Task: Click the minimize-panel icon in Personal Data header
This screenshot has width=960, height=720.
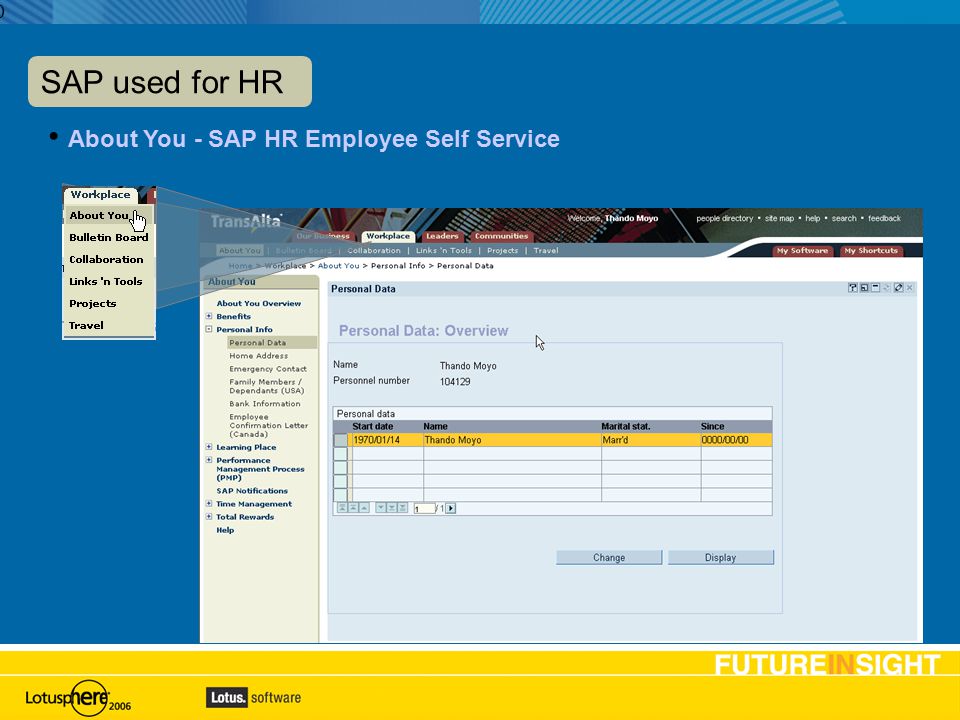Action: (x=876, y=288)
